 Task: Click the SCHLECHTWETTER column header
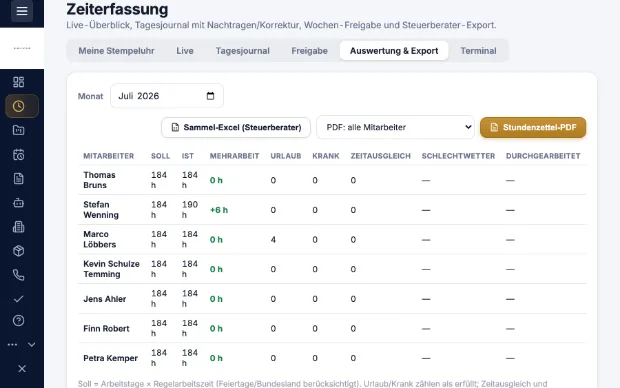tap(458, 156)
